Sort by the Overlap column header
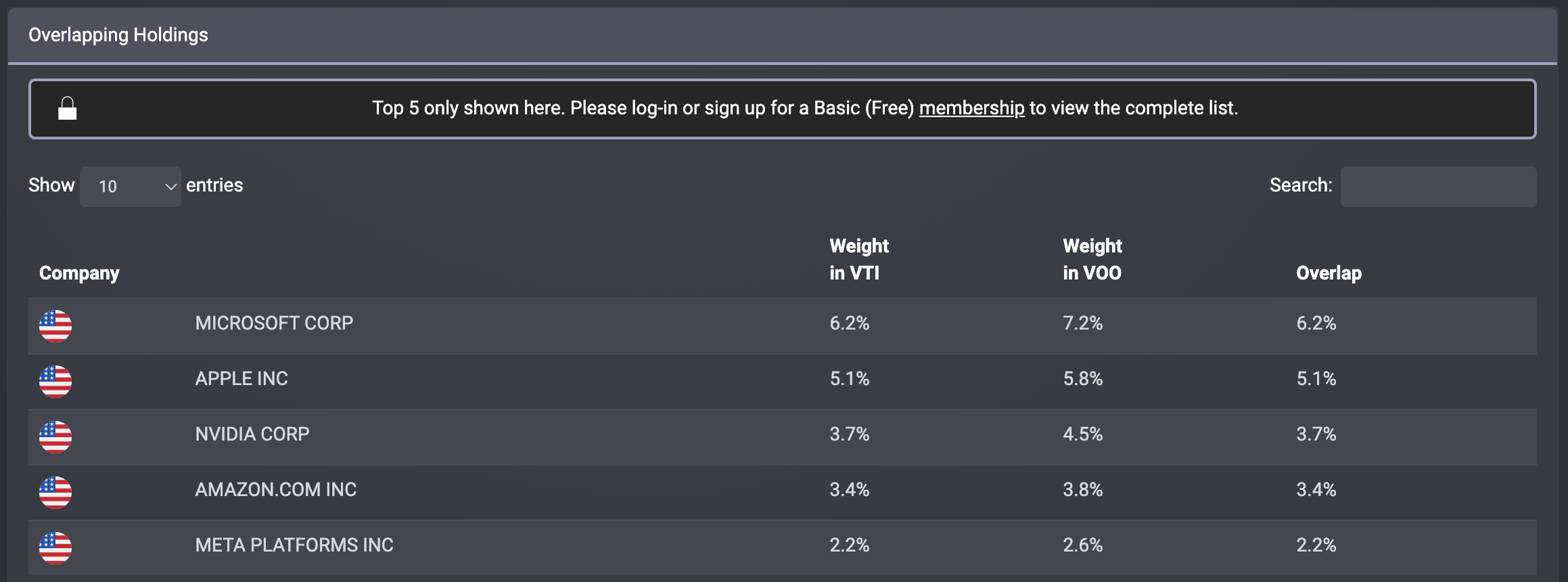 coord(1329,273)
